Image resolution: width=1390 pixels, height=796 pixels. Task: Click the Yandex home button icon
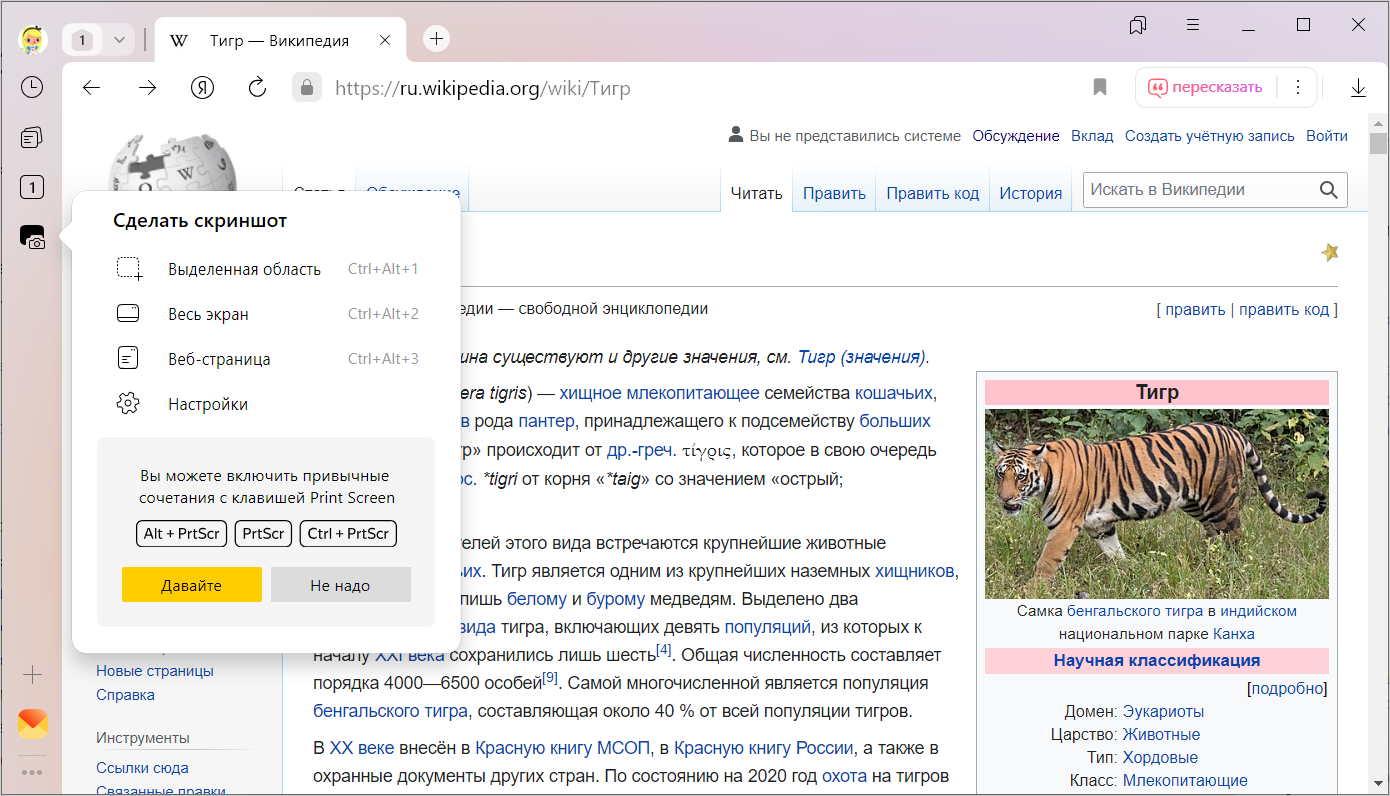tap(203, 88)
